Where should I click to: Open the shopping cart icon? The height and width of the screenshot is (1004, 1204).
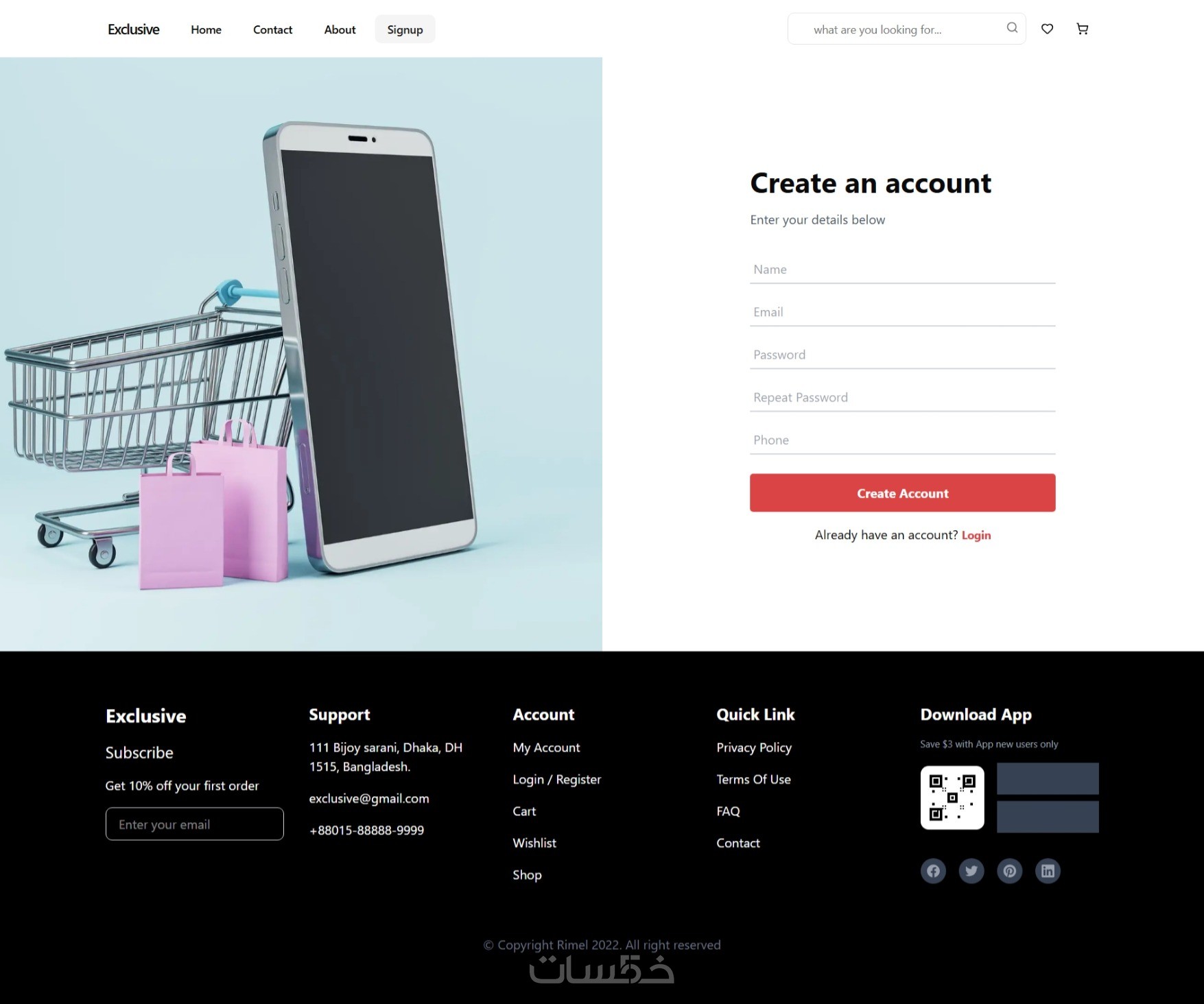point(1083,29)
